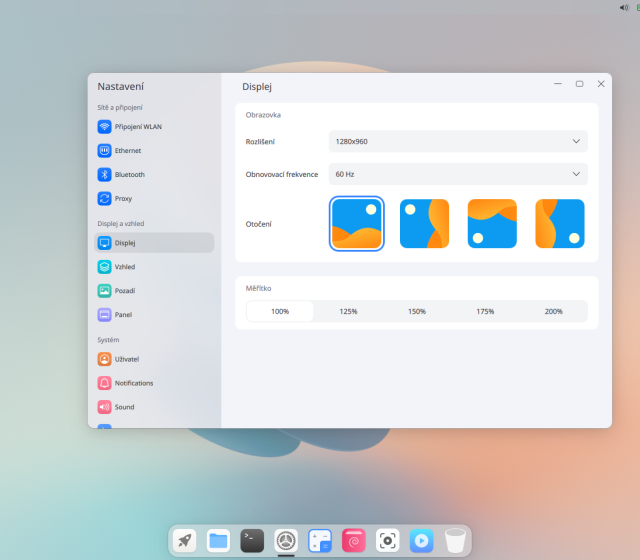
Task: Set scale to 125%
Action: 348,311
